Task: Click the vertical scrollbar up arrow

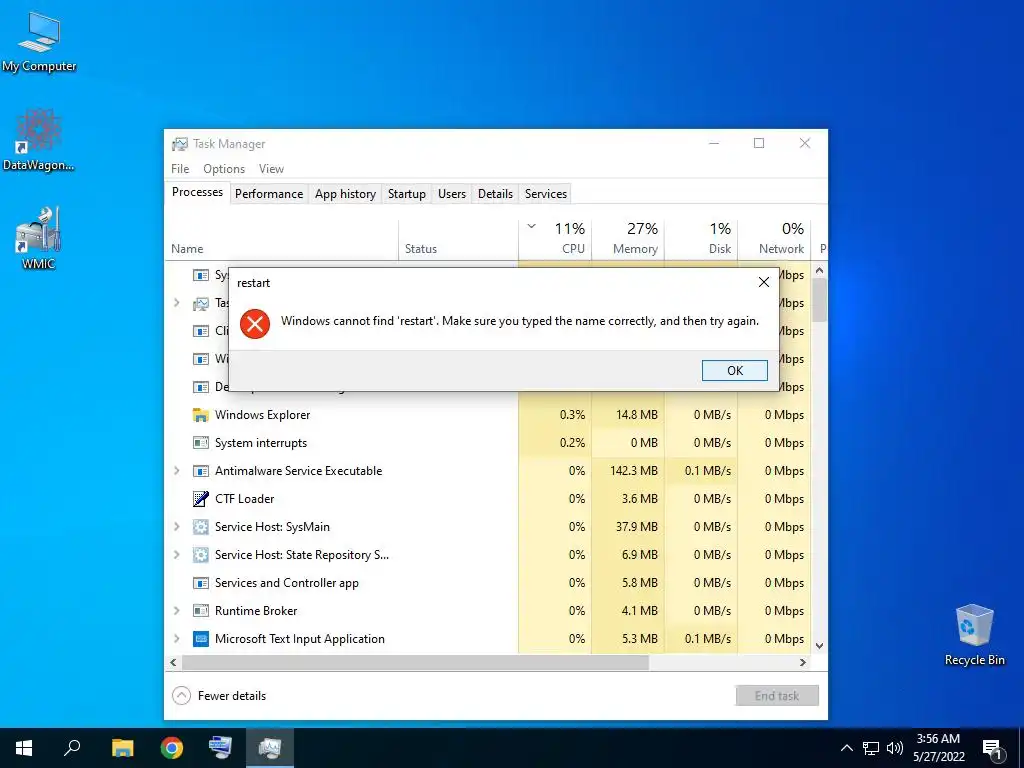Action: (820, 270)
